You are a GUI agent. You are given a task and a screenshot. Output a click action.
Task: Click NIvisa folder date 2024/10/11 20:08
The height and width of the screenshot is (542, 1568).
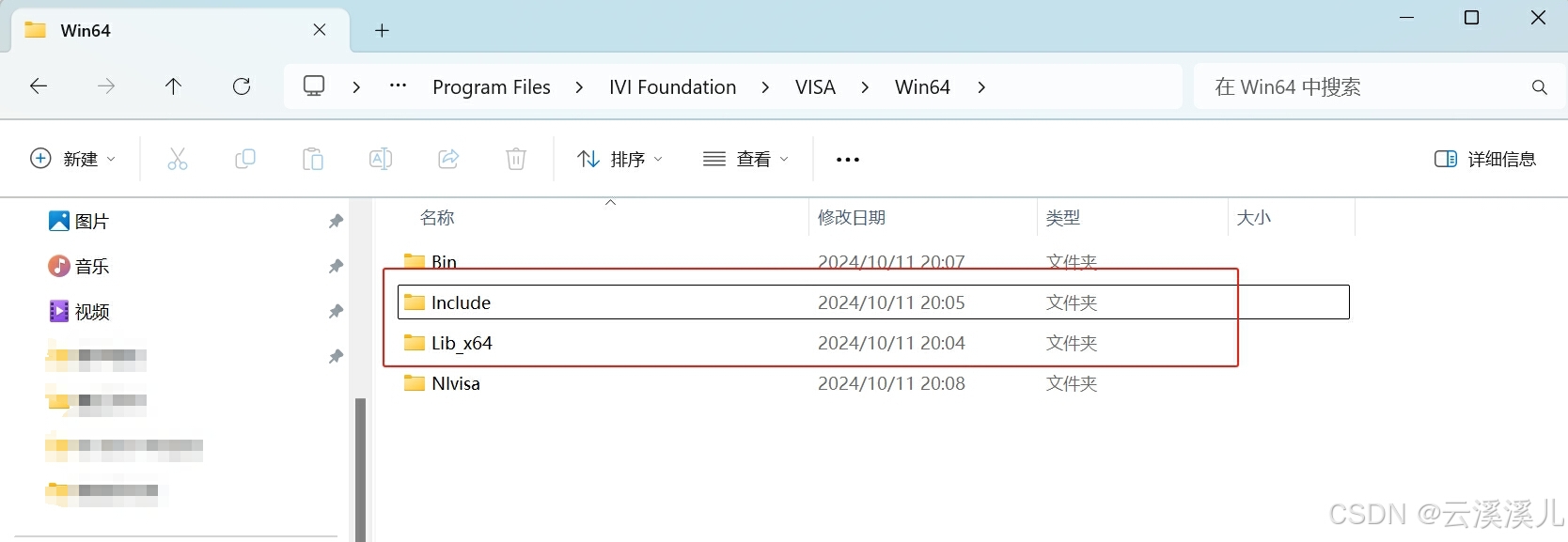[891, 383]
